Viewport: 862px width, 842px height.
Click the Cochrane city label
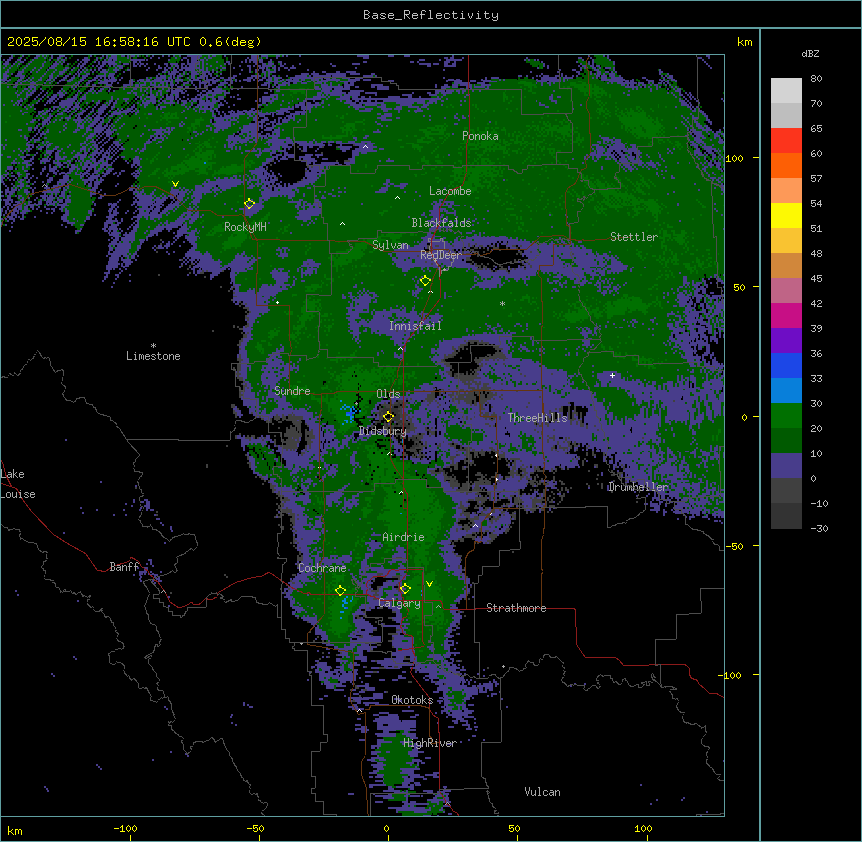point(322,568)
